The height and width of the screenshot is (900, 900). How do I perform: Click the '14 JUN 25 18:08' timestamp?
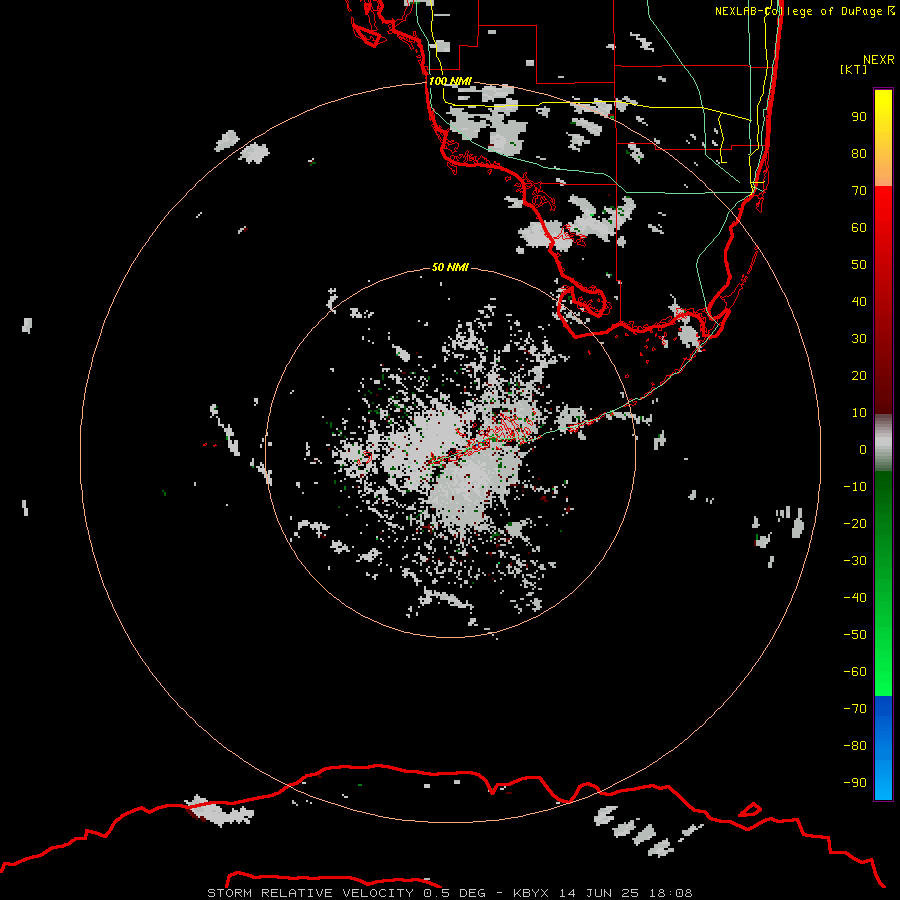coord(626,893)
